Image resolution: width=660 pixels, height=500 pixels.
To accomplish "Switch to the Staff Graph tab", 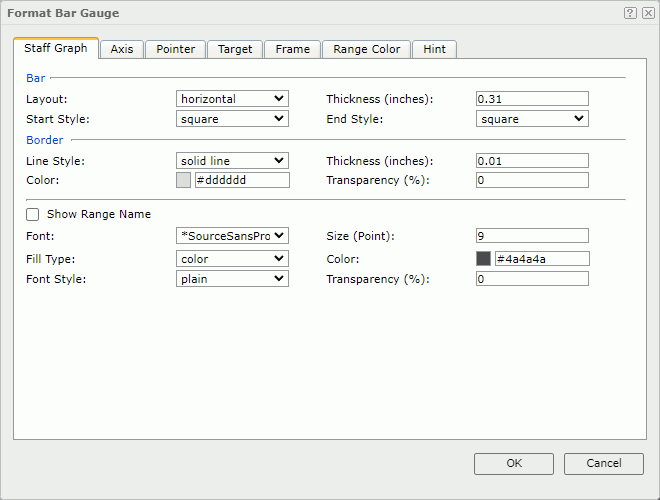I will [x=56, y=48].
